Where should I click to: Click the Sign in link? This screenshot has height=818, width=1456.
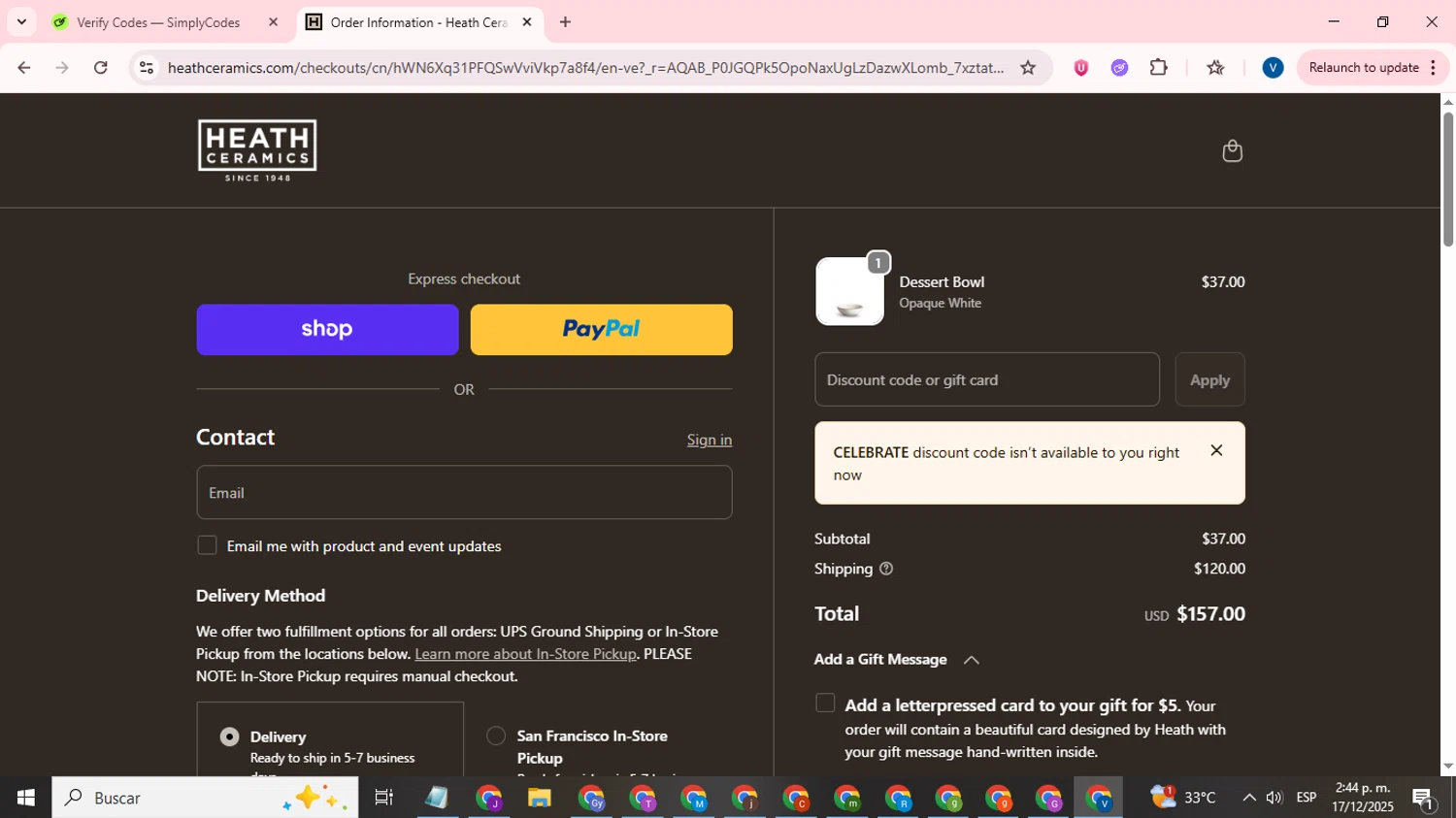710,440
